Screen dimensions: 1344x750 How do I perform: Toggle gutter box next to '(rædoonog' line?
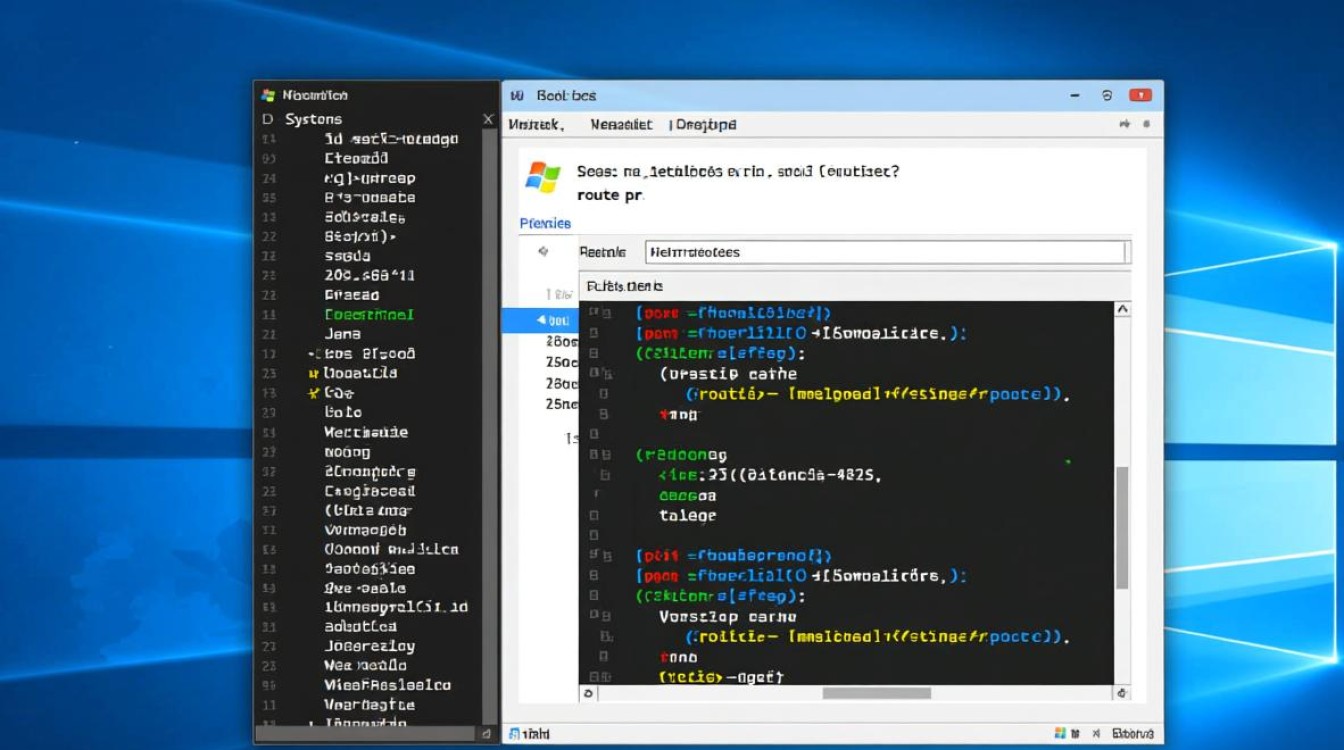coord(594,455)
